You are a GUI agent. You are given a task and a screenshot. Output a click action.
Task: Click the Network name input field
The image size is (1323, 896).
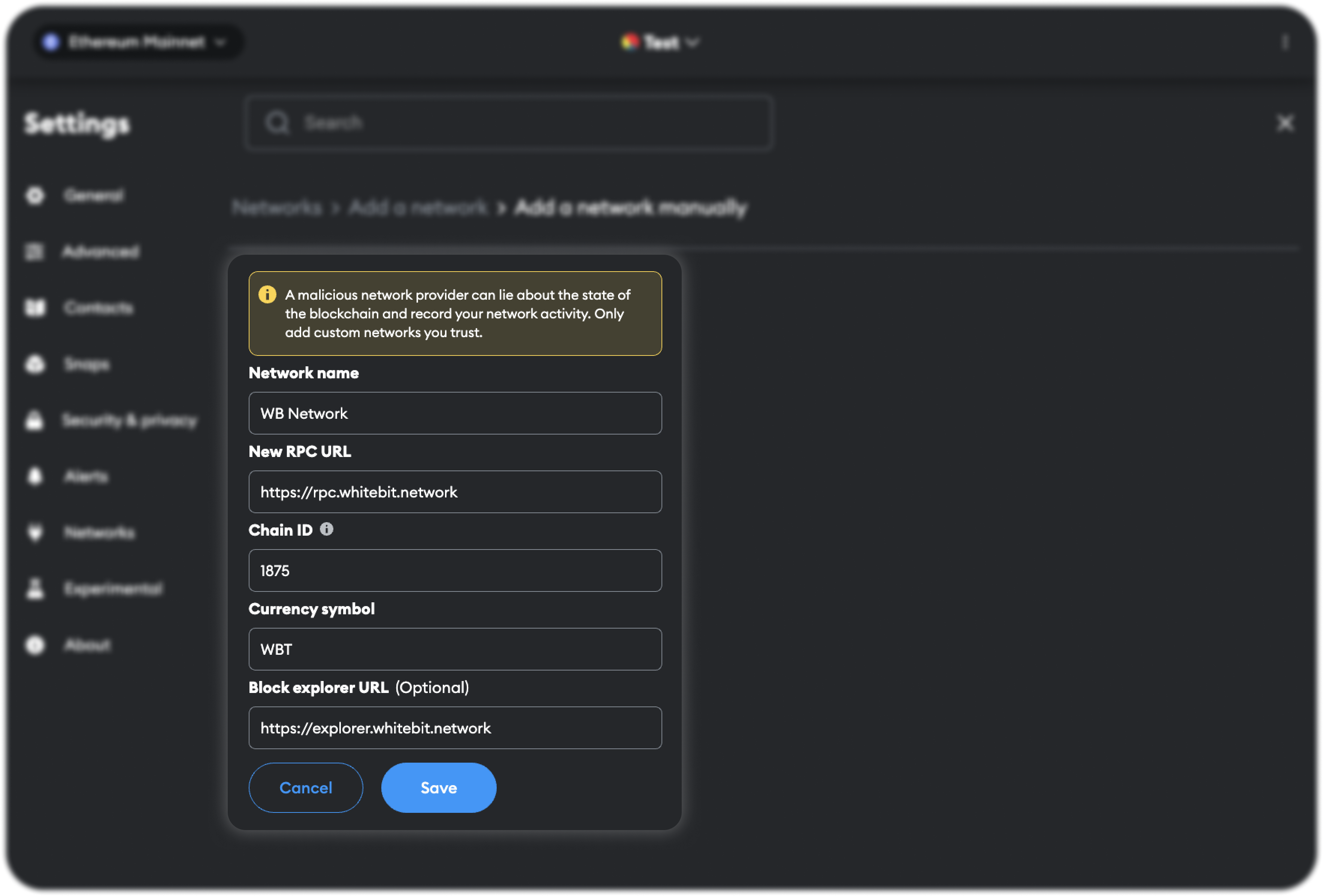[x=455, y=413]
